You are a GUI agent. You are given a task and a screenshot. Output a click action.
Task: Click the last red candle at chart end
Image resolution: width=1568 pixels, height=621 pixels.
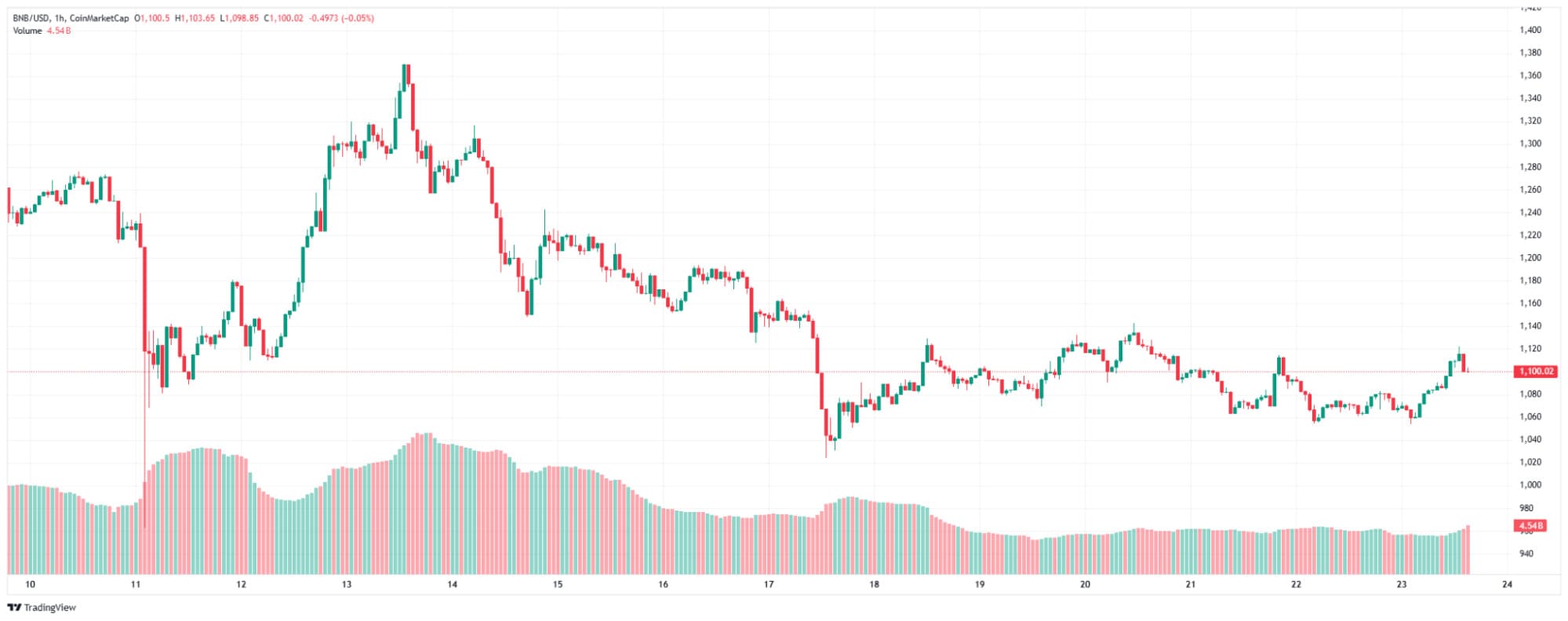(1463, 362)
